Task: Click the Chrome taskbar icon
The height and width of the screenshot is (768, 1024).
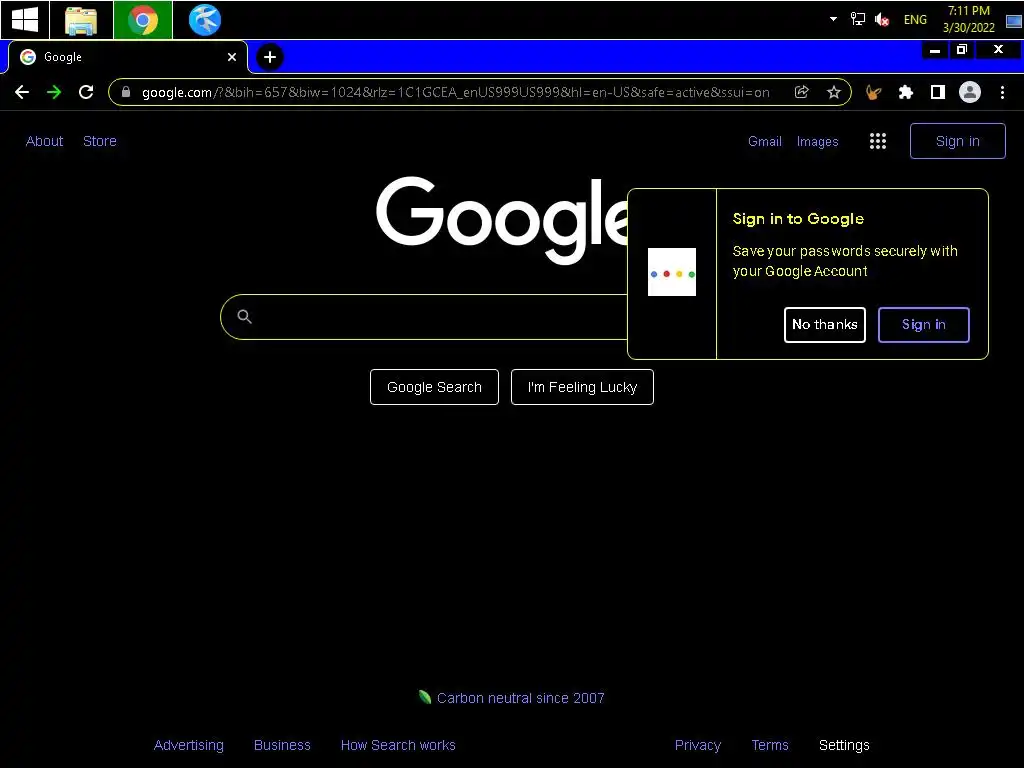Action: tap(143, 20)
